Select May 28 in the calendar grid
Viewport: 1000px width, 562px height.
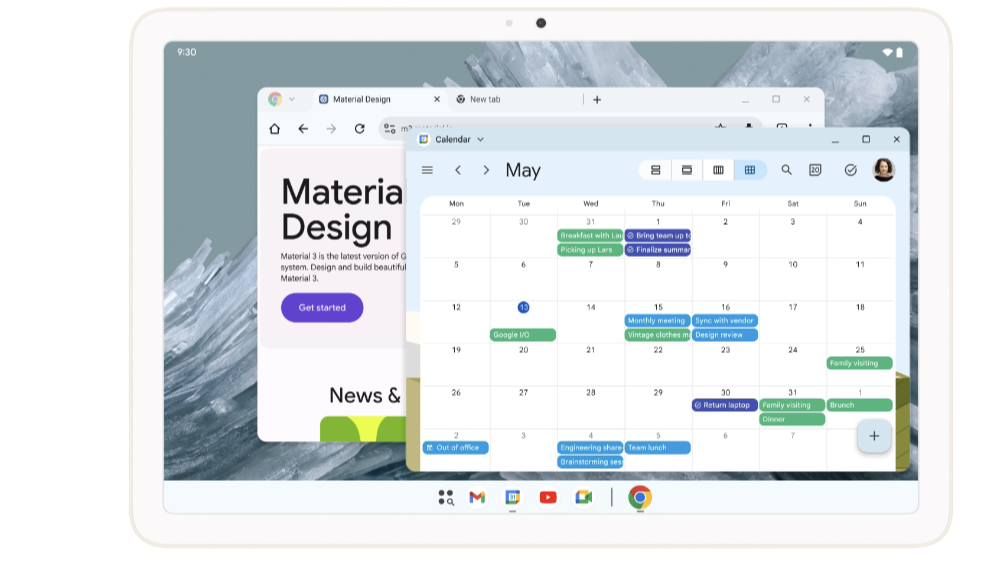pyautogui.click(x=591, y=393)
